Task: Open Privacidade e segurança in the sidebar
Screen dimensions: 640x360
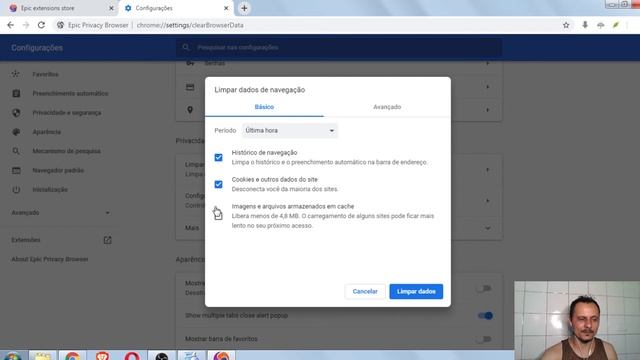Action: [x=67, y=113]
